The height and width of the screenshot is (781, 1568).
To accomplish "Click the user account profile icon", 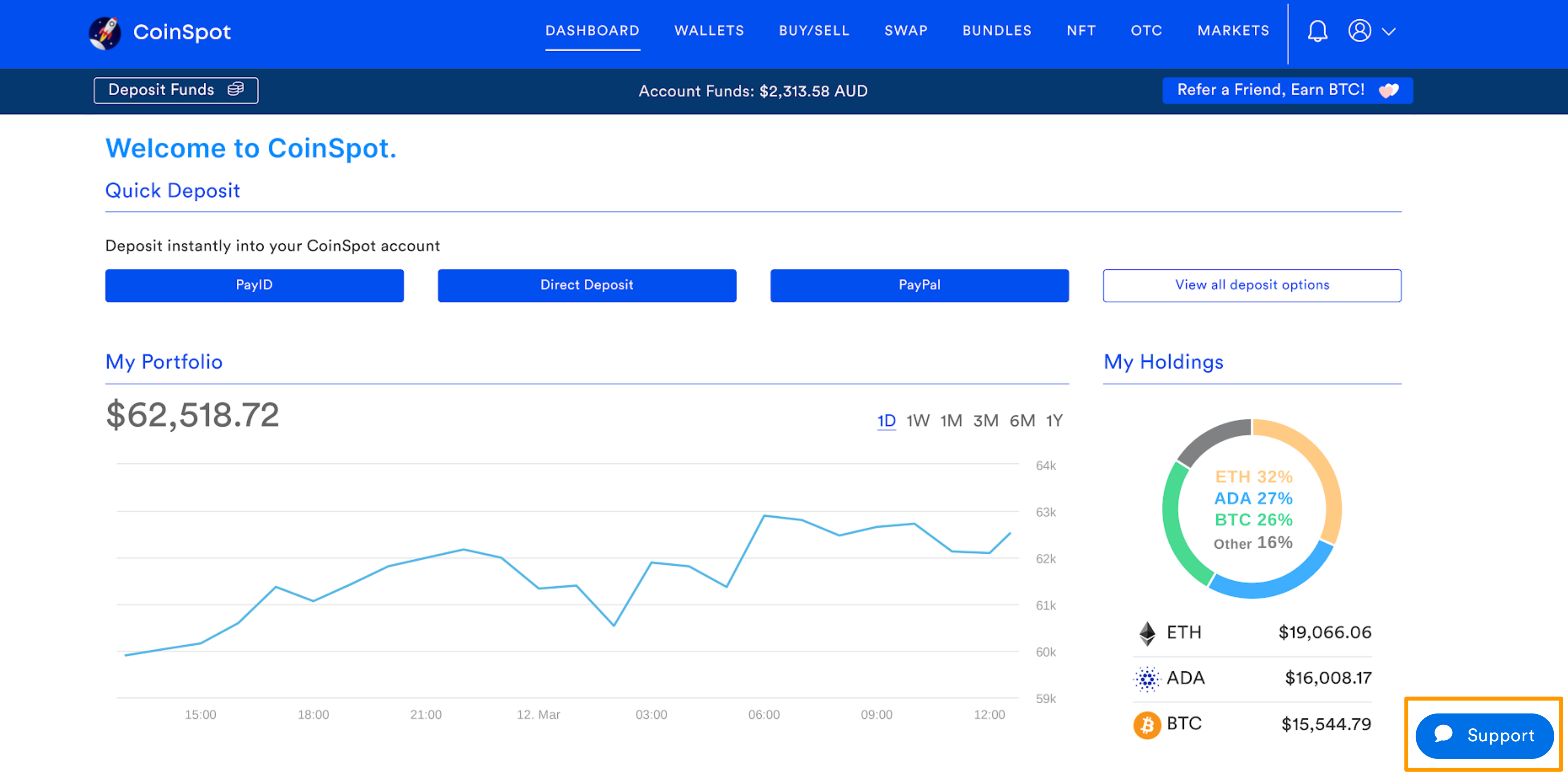I will pos(1359,31).
